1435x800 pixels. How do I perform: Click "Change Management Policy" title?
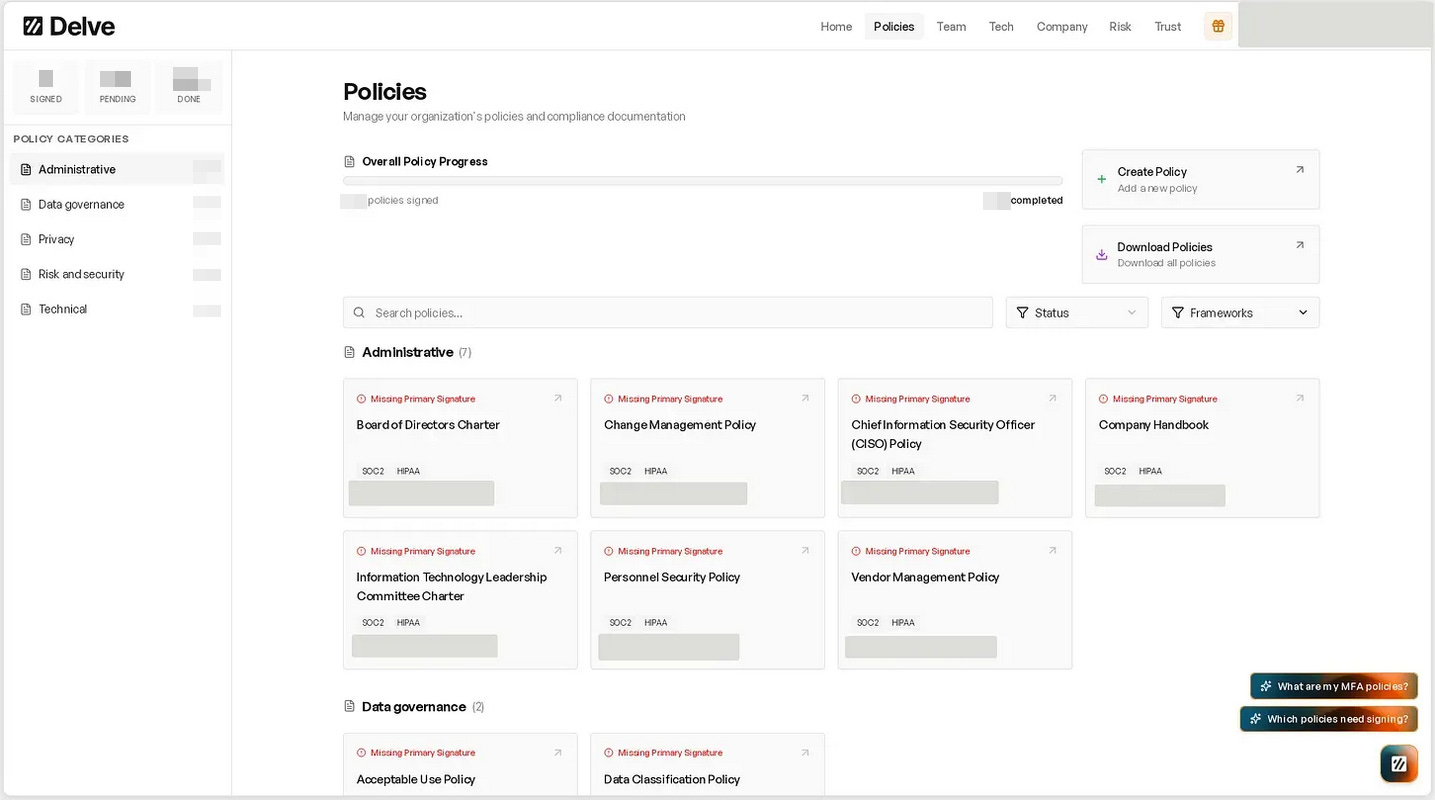[x=680, y=425]
